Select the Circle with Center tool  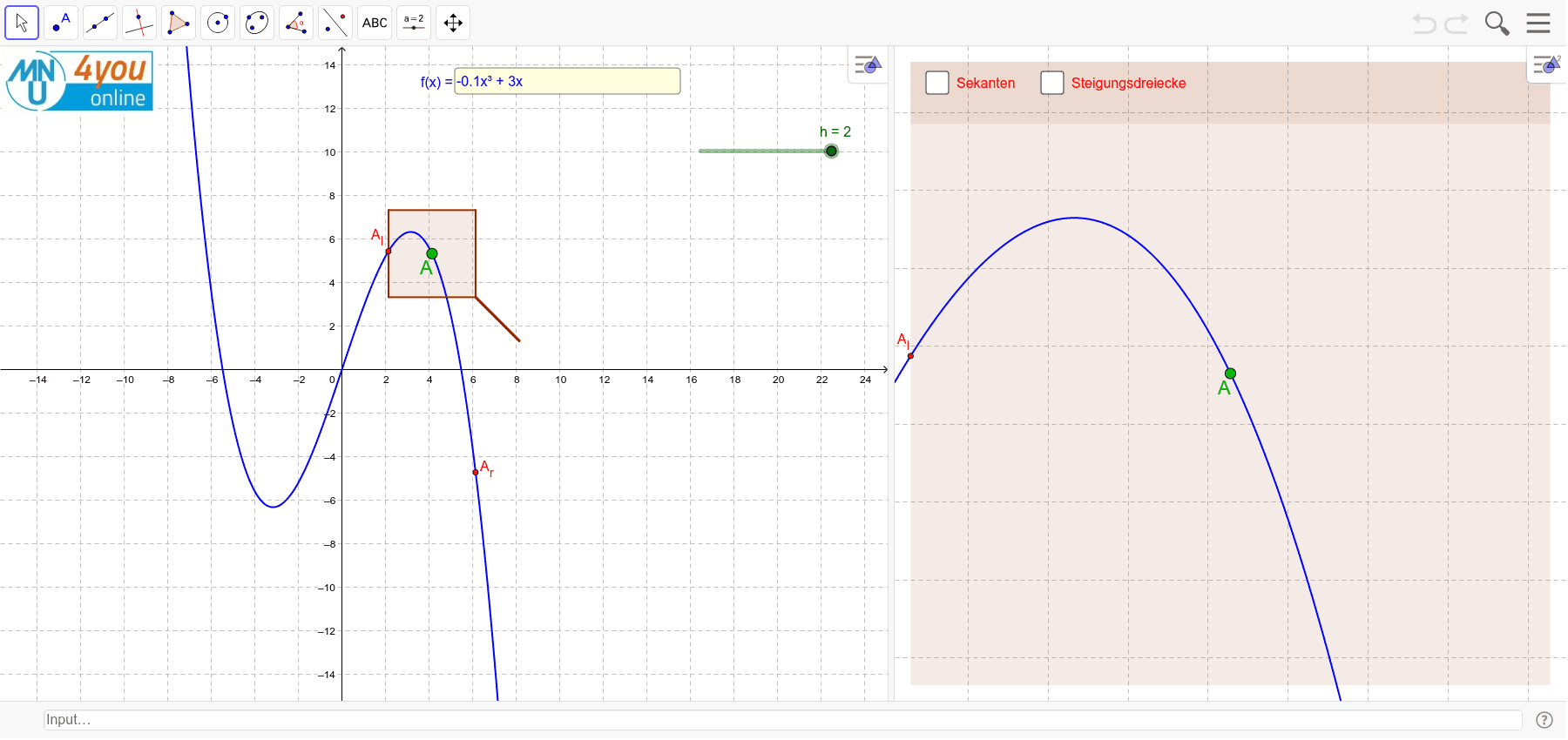pyautogui.click(x=218, y=23)
